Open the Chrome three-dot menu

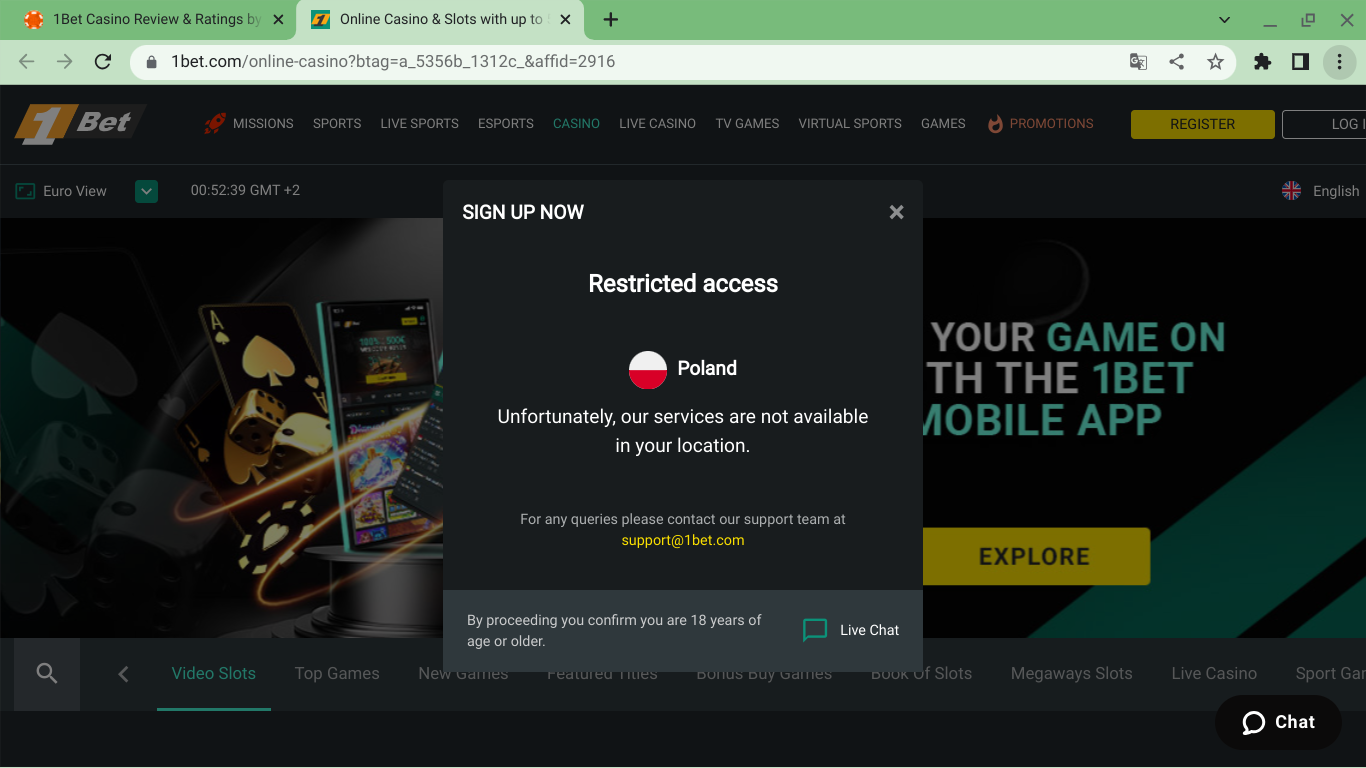[1339, 62]
